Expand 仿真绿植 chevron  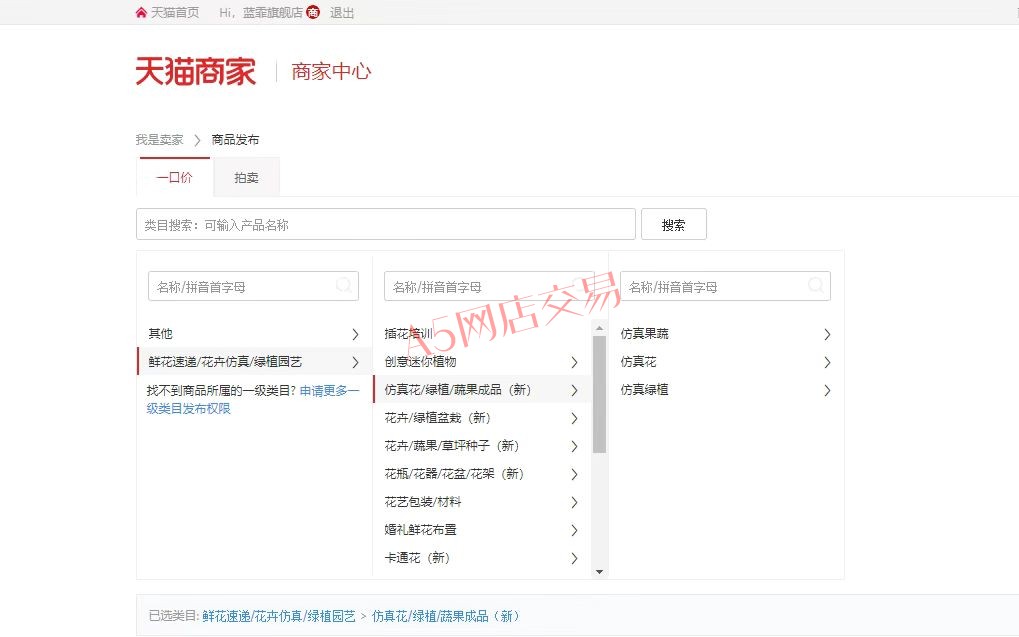coord(827,390)
